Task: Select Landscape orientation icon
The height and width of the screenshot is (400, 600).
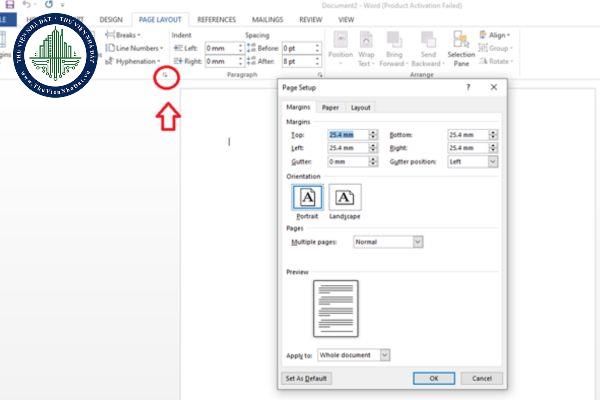Action: point(345,197)
